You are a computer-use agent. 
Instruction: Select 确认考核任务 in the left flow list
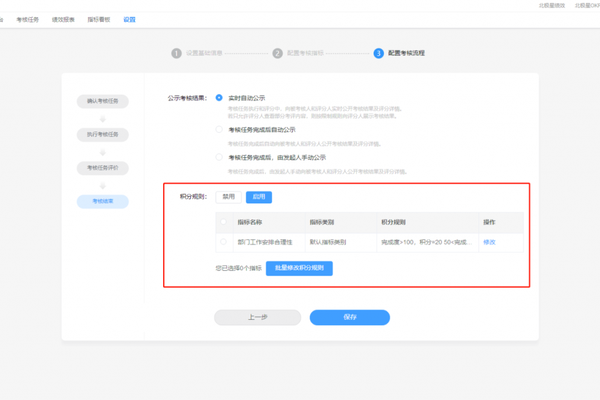click(x=103, y=101)
